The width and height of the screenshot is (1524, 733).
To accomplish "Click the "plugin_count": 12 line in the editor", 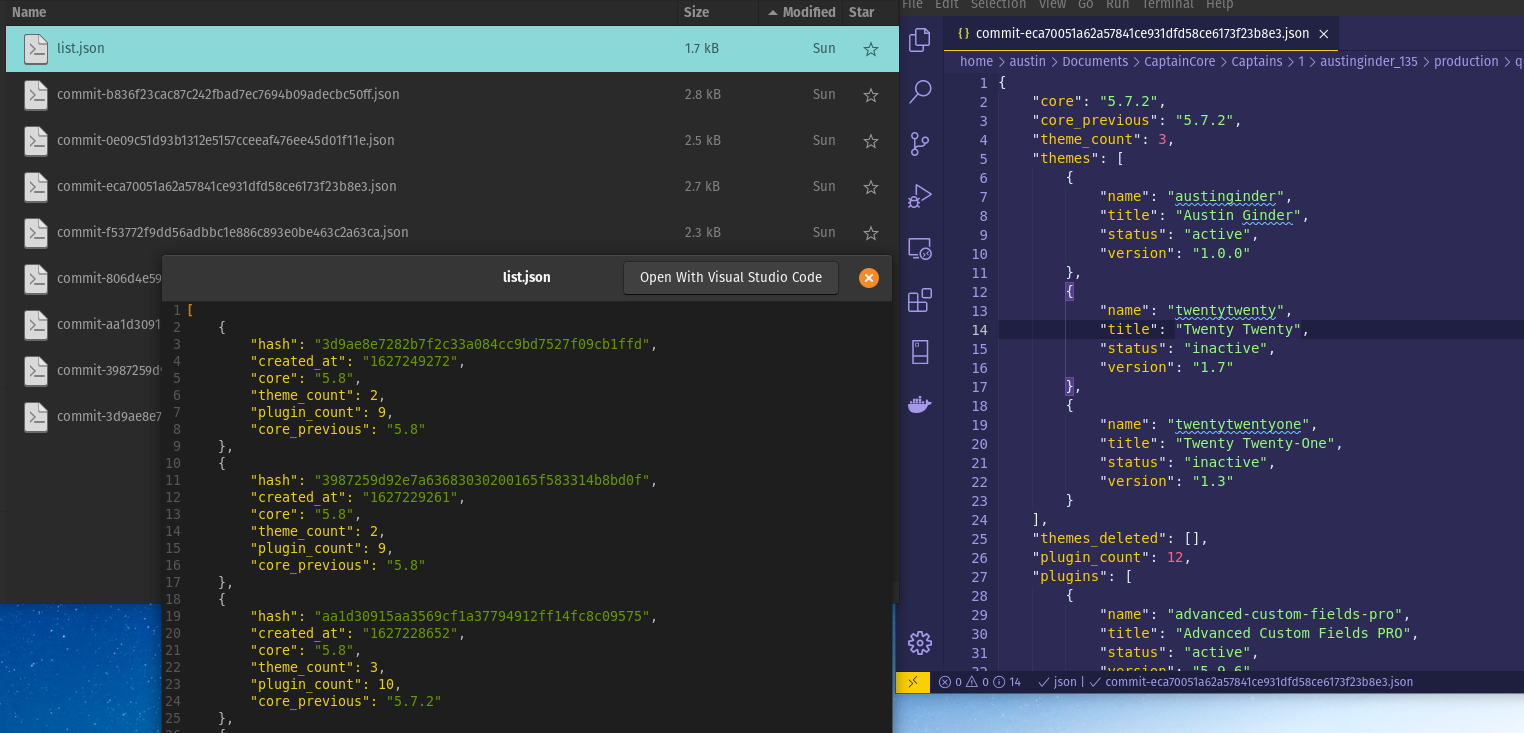I will (1111, 558).
